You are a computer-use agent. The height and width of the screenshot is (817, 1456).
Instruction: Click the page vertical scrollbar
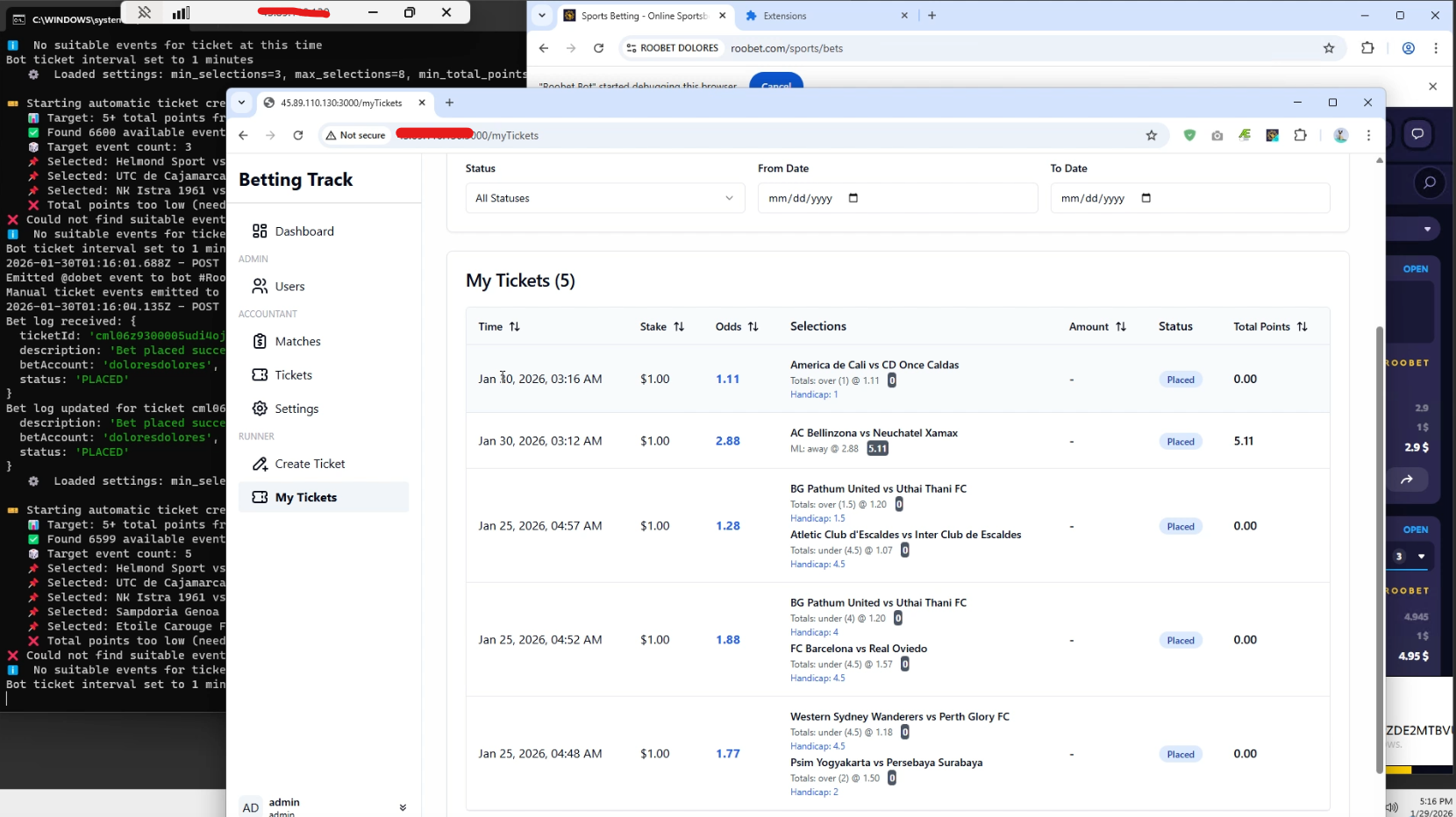coord(1379,550)
